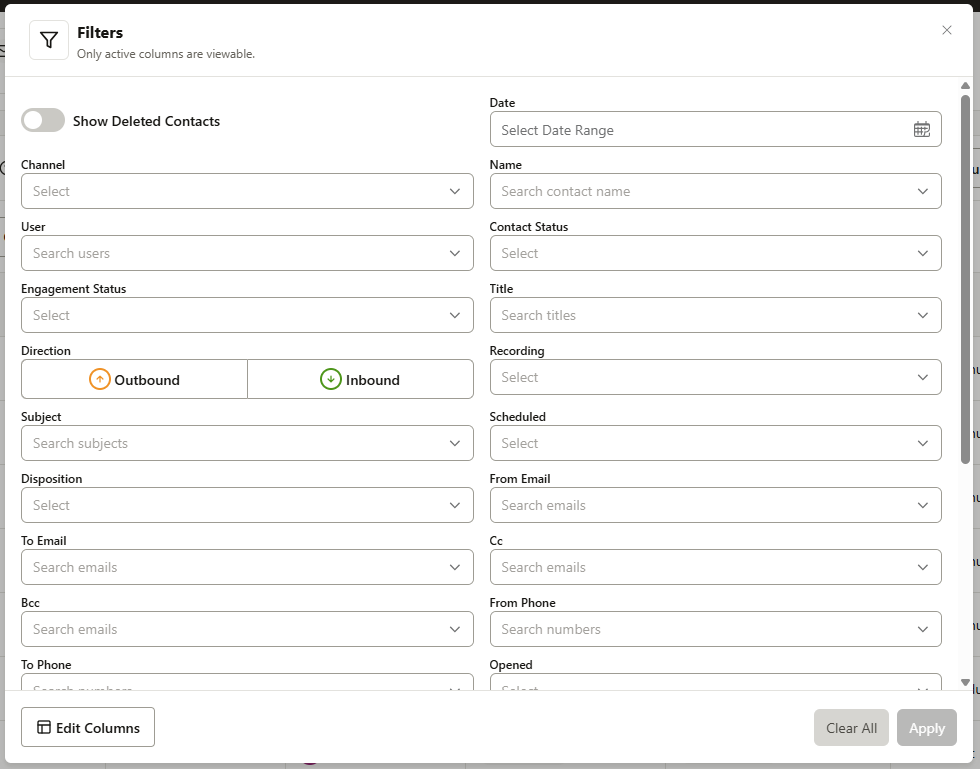Click the vertical scrollbar thumb
980x769 pixels.
coord(965,279)
